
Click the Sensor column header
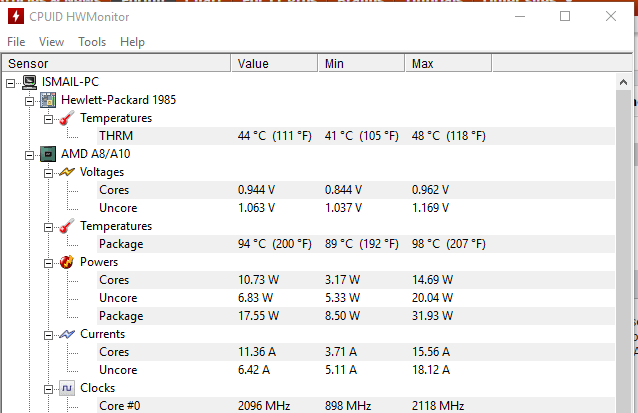117,63
